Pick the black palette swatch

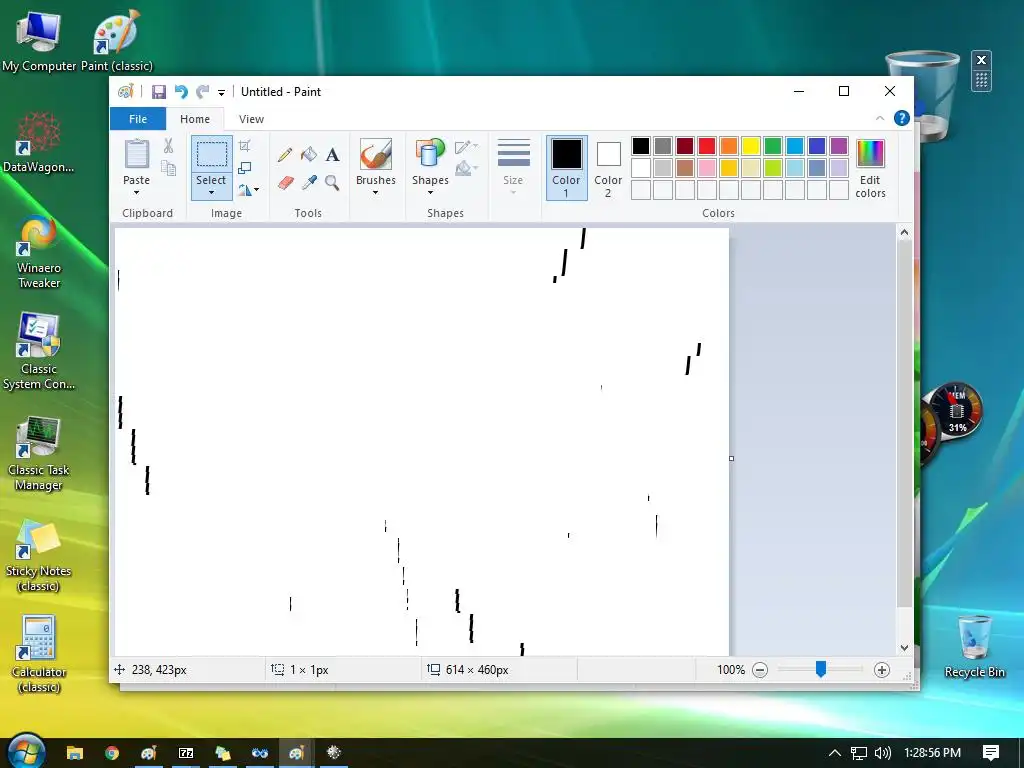click(641, 146)
